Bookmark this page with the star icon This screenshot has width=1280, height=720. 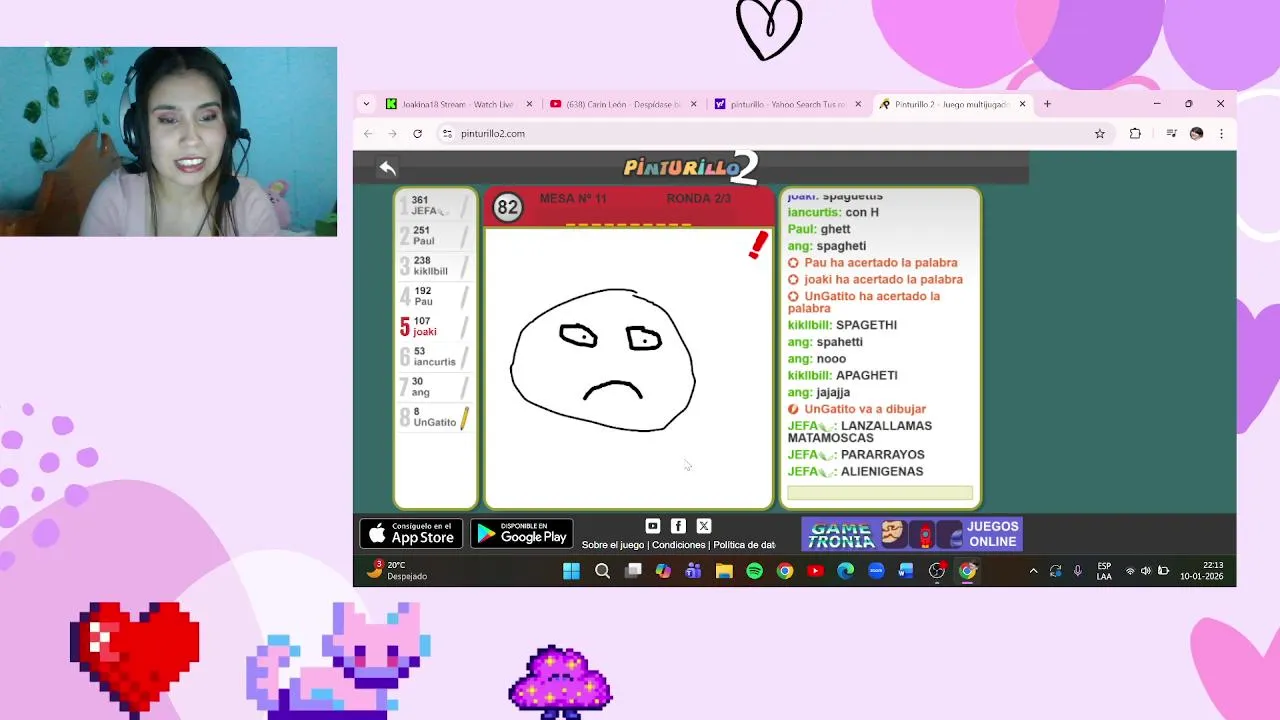pos(1099,134)
